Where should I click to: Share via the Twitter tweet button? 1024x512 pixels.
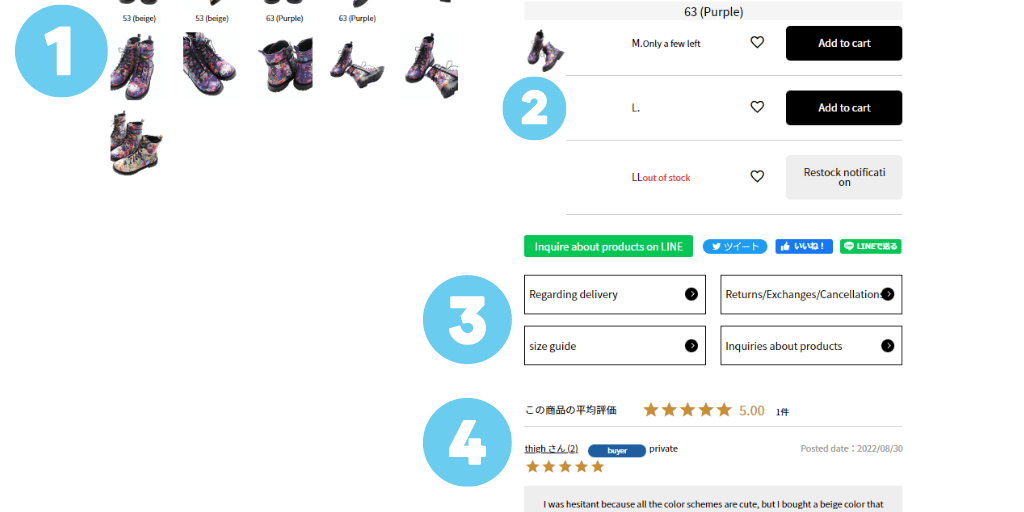pyautogui.click(x=735, y=246)
